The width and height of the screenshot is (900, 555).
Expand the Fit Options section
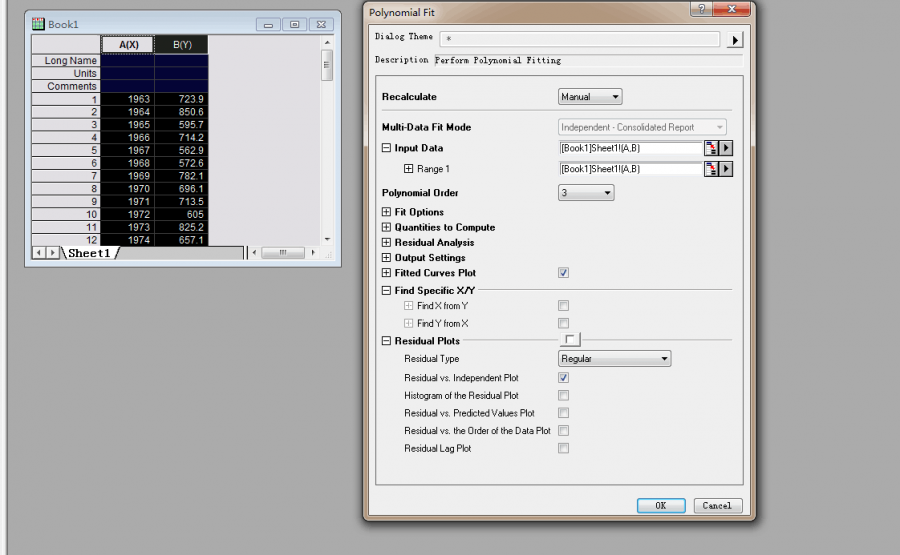(386, 212)
